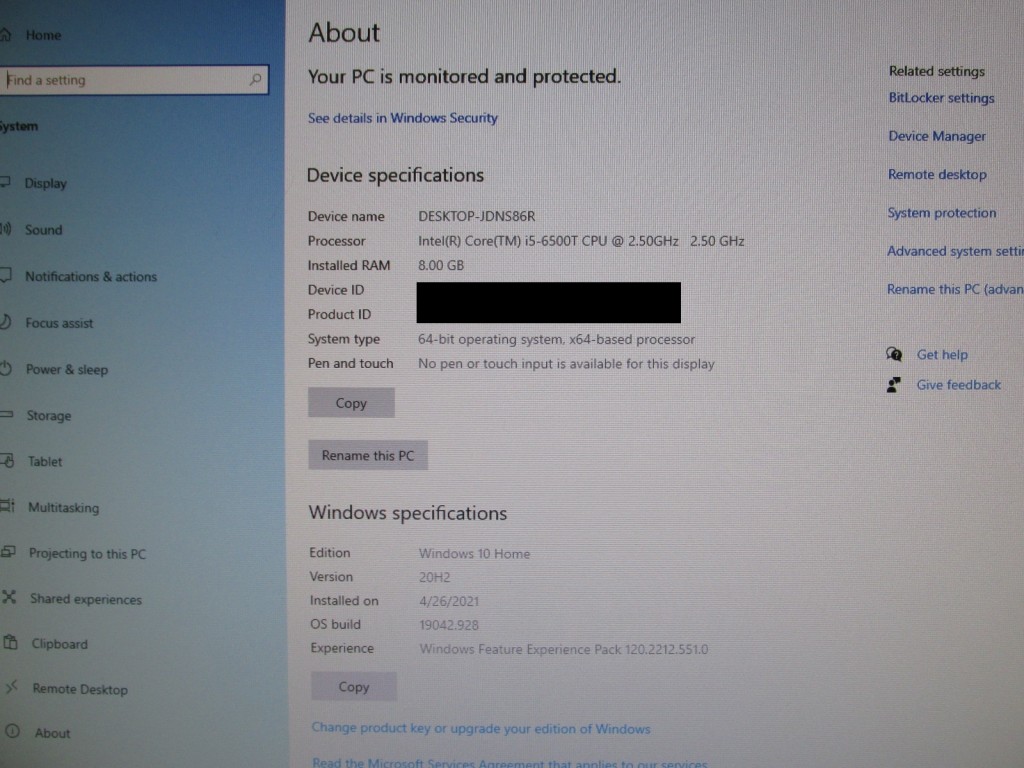Click the 20H2 version value
1024x768 pixels.
(x=434, y=577)
